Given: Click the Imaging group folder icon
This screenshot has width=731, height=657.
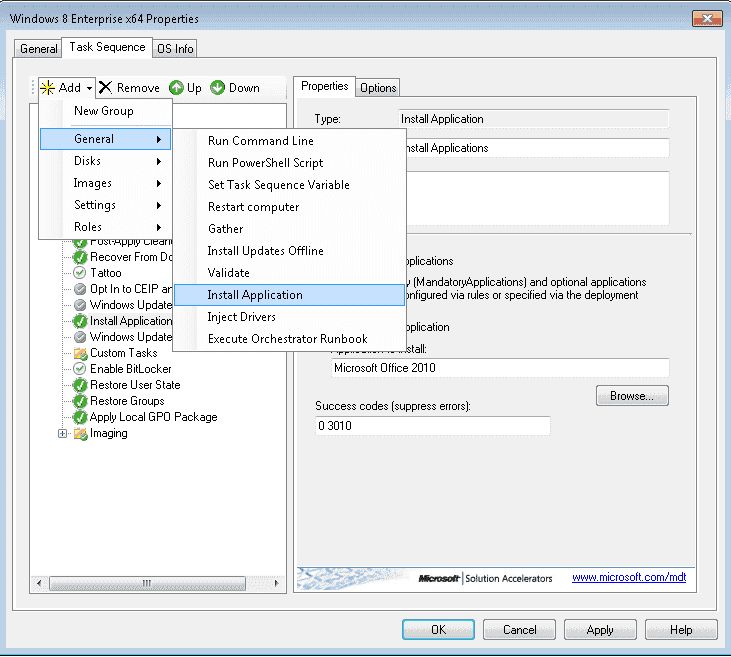Looking at the screenshot, I should (x=81, y=433).
